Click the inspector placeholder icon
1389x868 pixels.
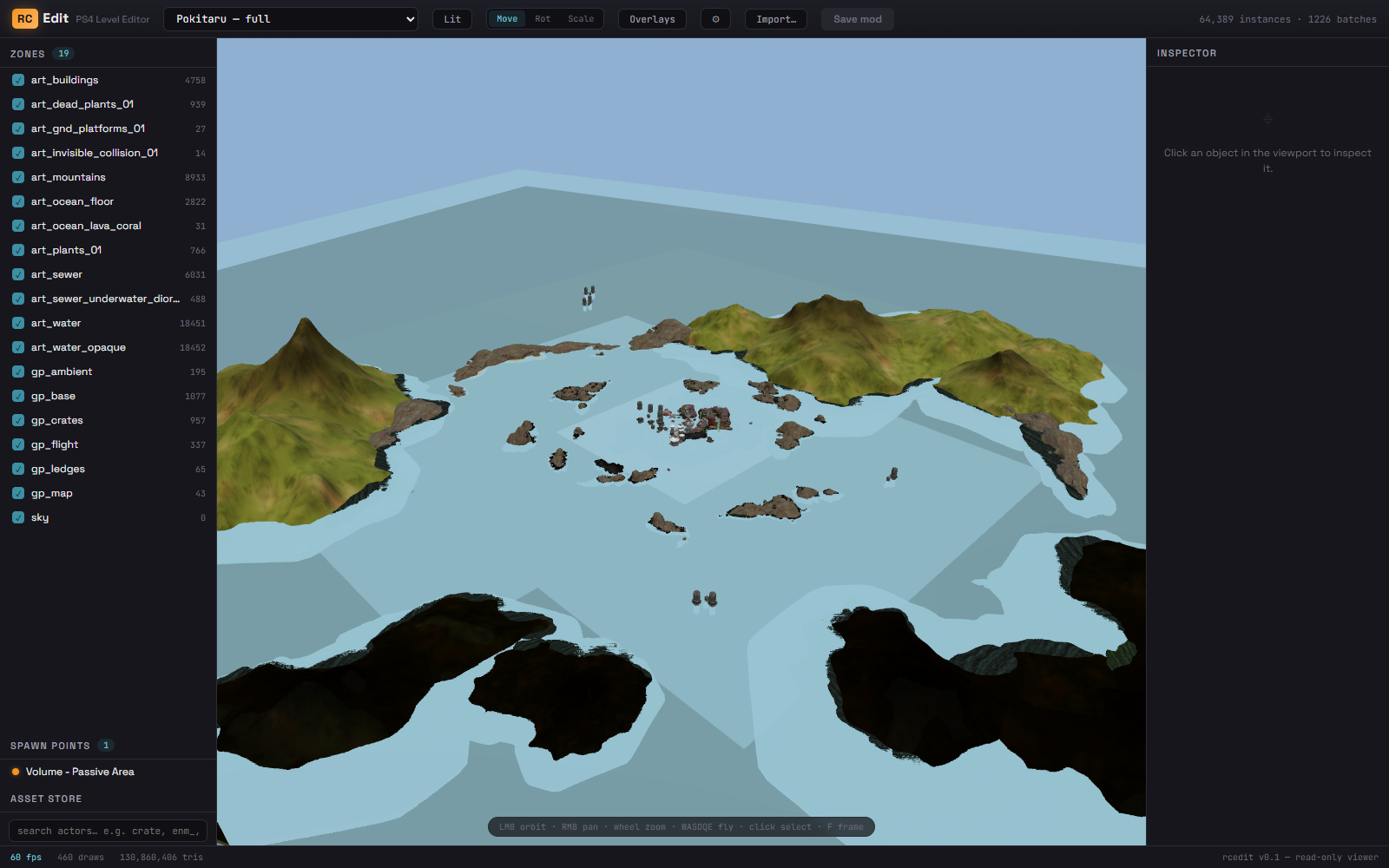tap(1267, 119)
